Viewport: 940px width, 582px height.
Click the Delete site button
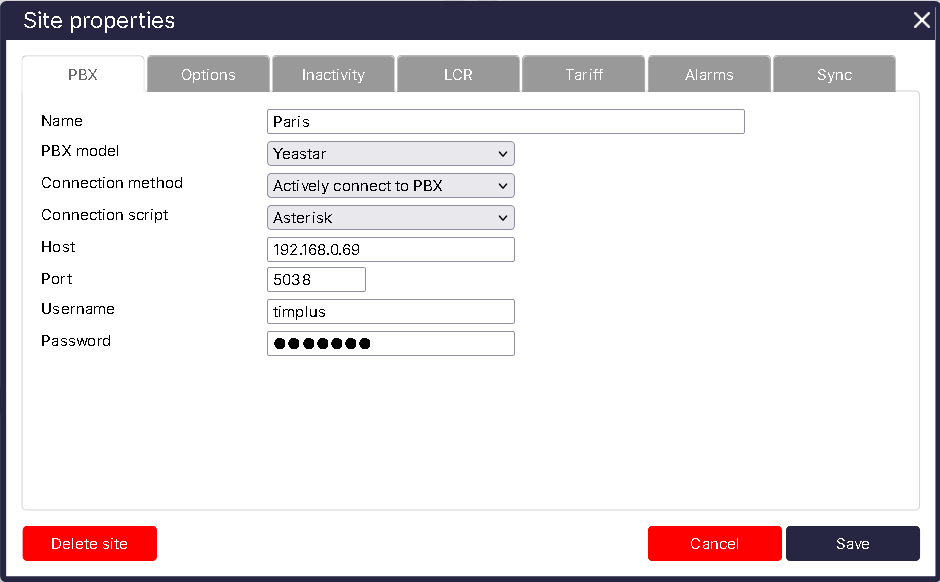pos(89,543)
